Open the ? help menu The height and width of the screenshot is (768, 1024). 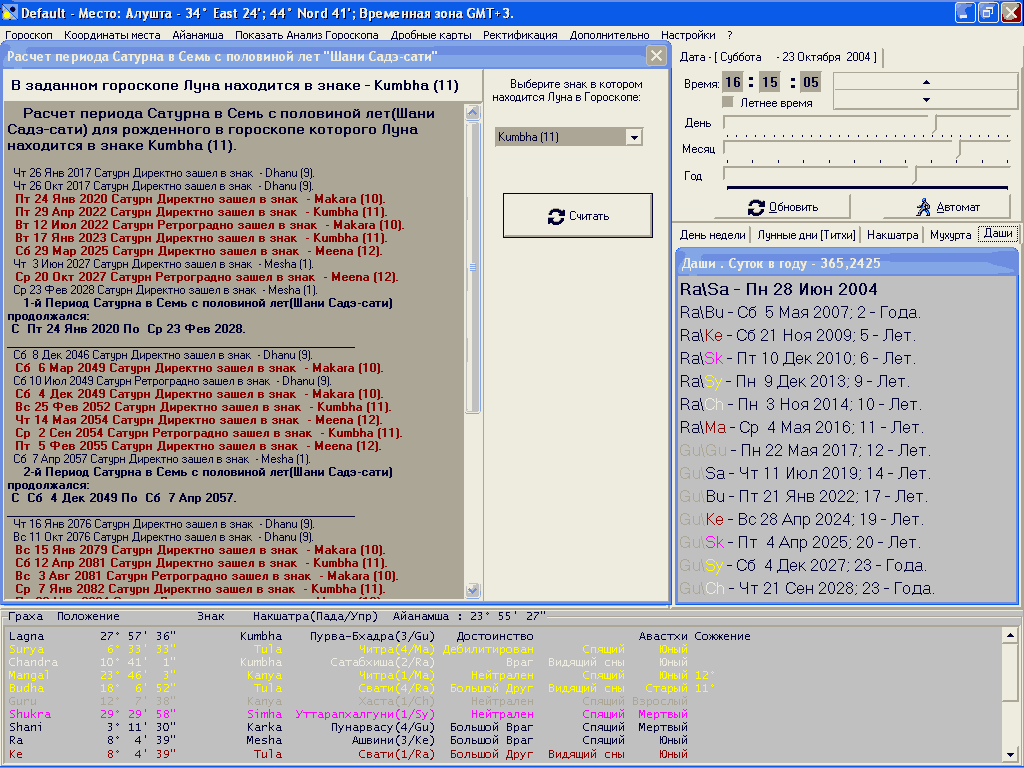click(729, 35)
